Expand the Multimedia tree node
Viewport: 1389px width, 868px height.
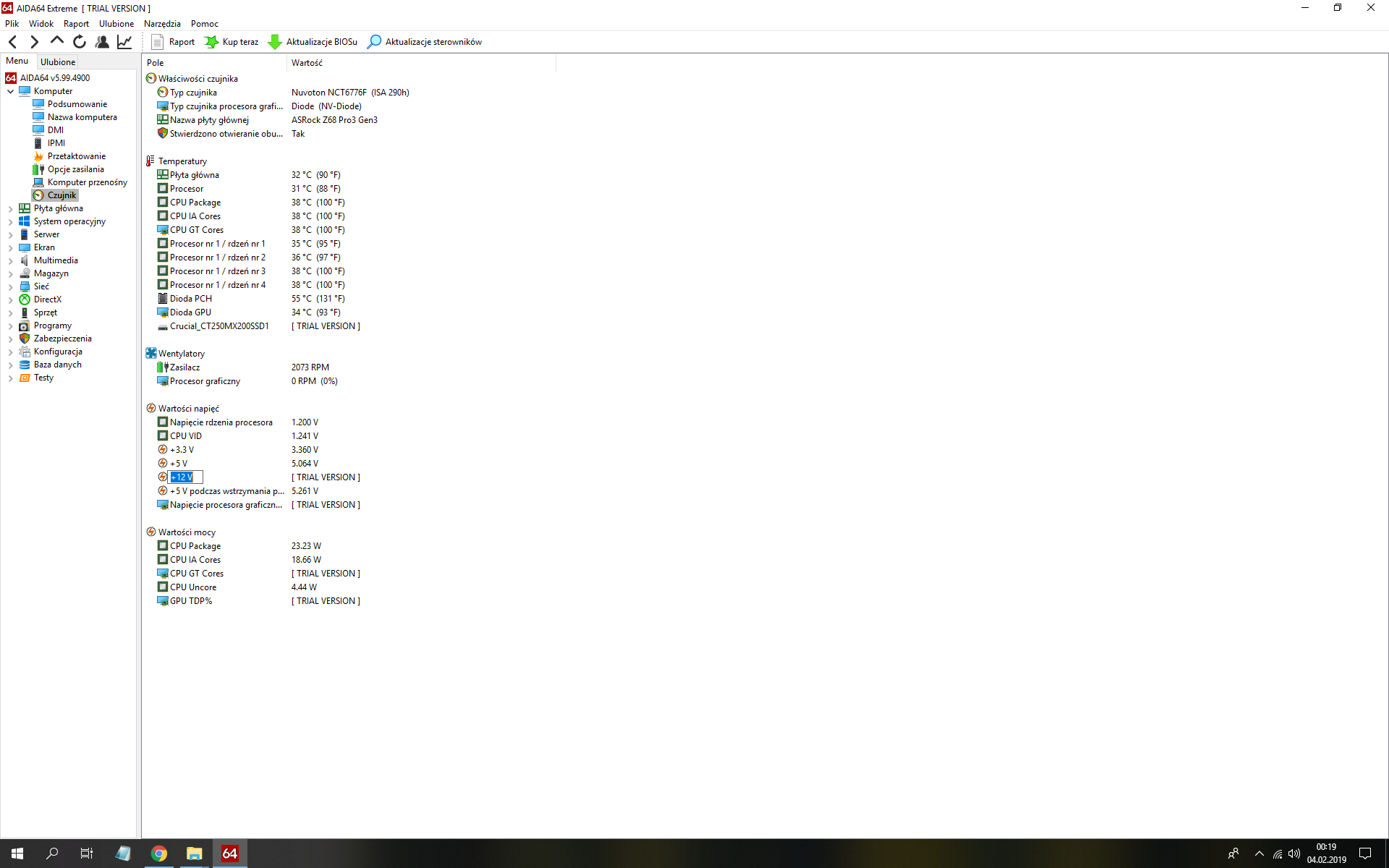click(x=11, y=261)
